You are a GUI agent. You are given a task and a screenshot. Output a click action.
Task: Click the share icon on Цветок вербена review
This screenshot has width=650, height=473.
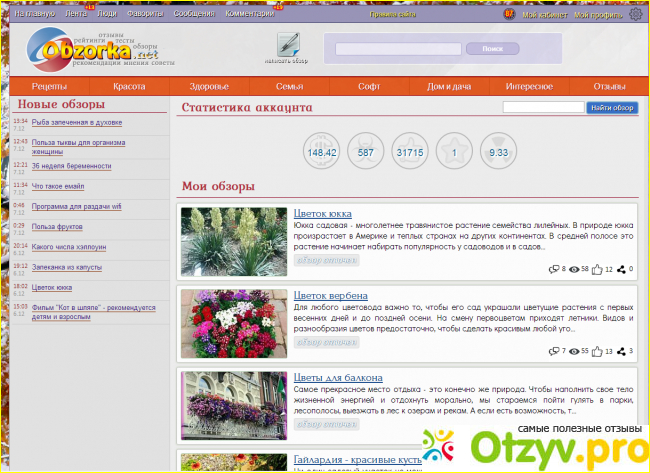pos(622,351)
